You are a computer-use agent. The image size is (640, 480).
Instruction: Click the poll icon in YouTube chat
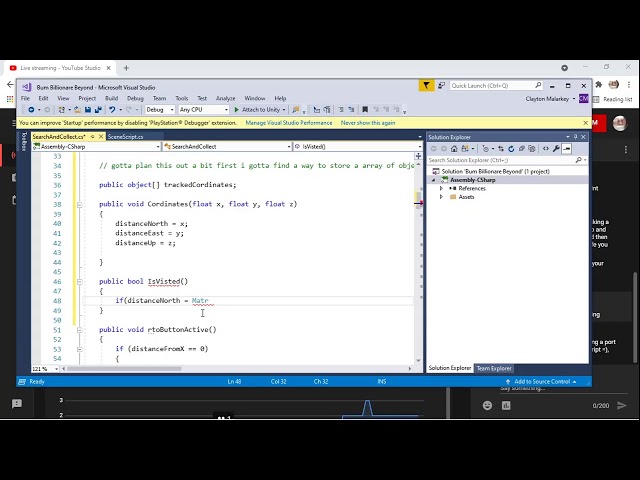(x=506, y=405)
